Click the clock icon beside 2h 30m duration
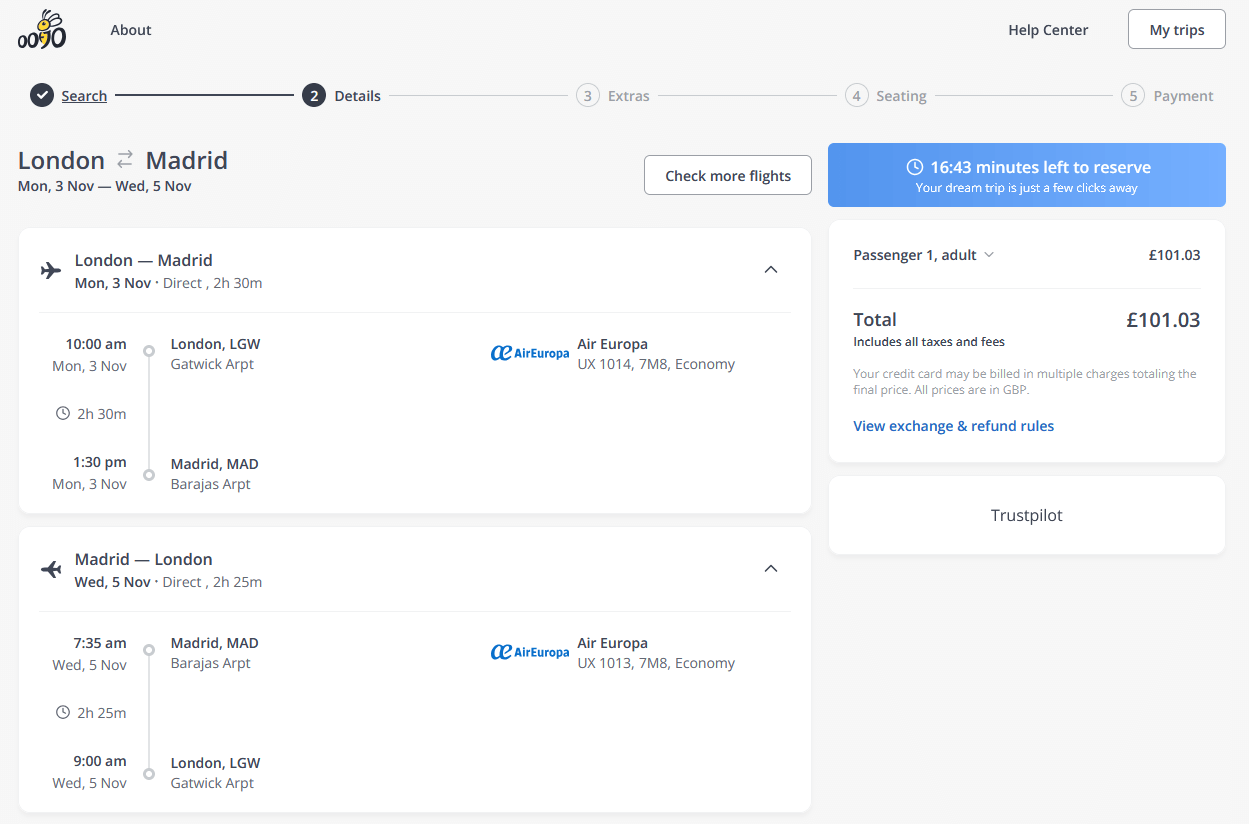Image resolution: width=1249 pixels, height=824 pixels. click(x=63, y=413)
